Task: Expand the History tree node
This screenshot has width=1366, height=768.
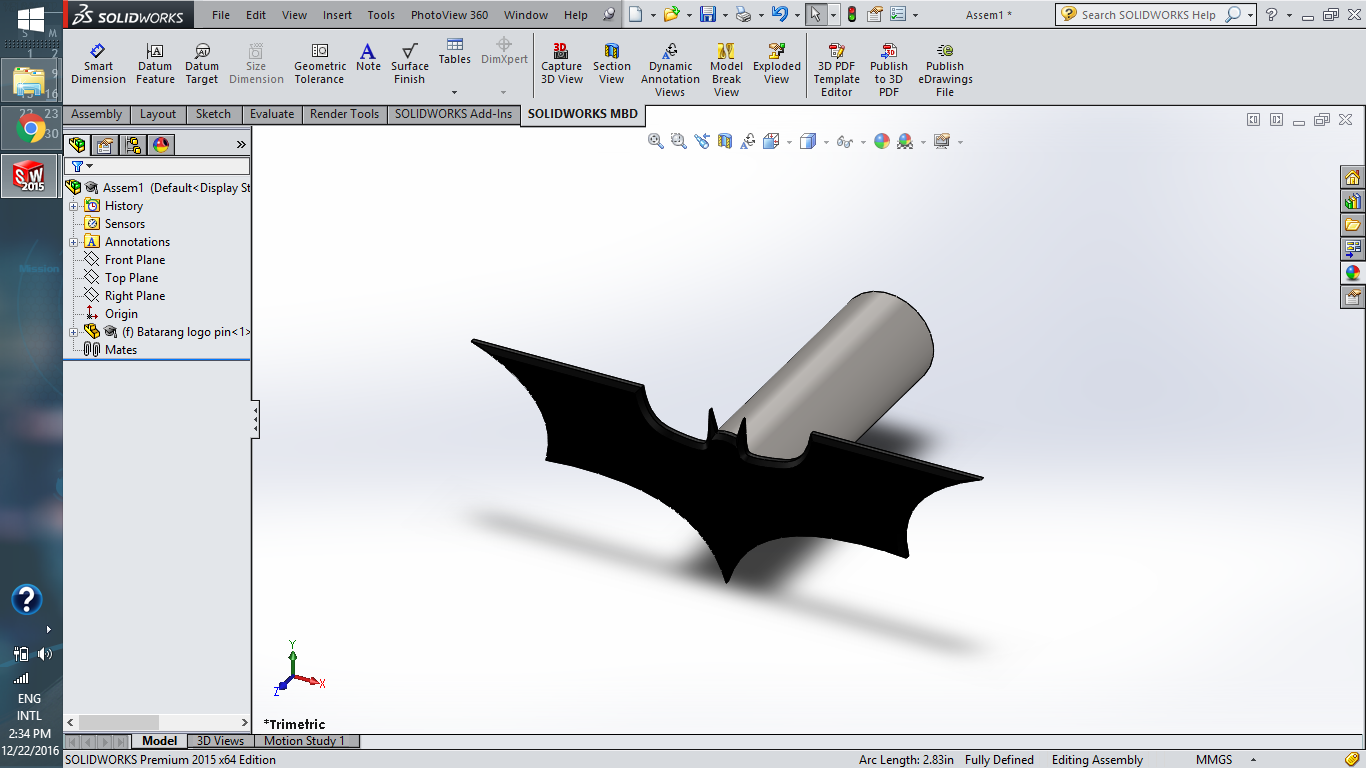Action: 73,206
